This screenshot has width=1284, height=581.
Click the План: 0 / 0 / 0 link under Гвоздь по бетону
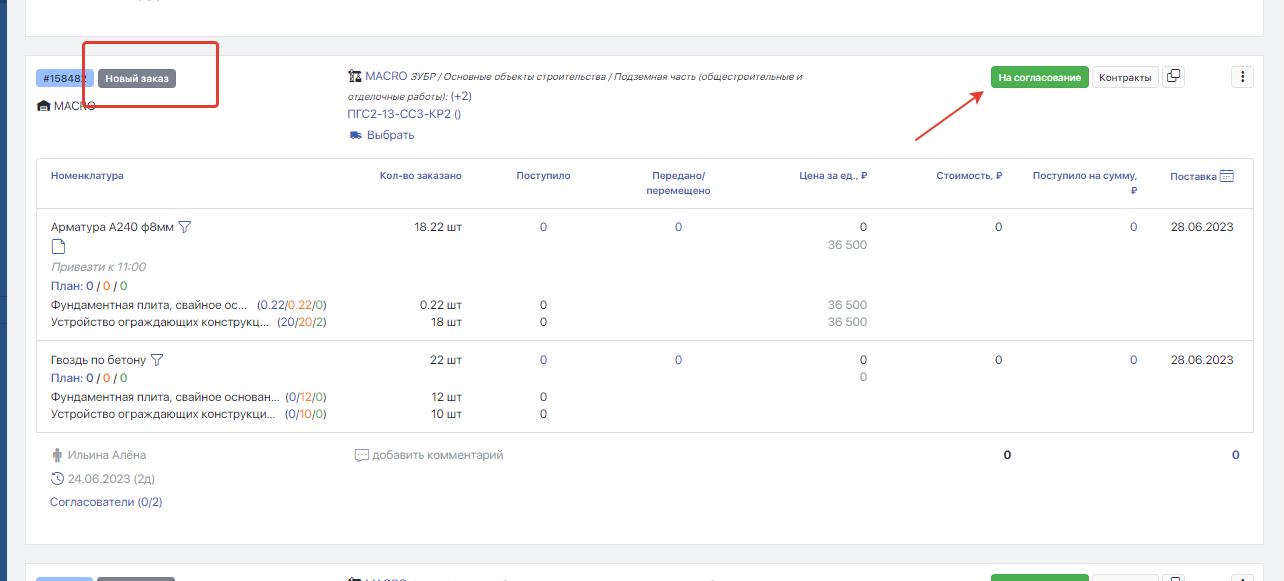[x=89, y=378]
